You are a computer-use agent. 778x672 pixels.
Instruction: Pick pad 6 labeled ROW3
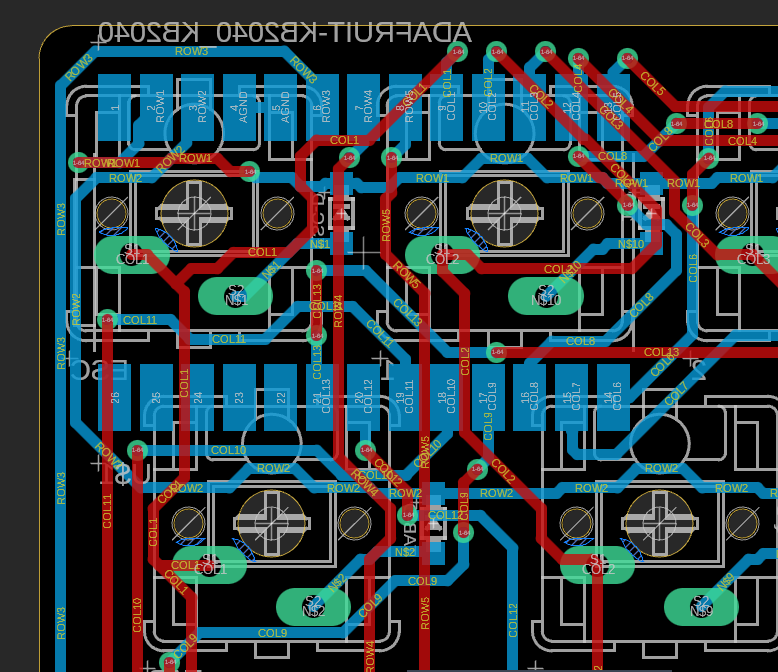click(322, 107)
